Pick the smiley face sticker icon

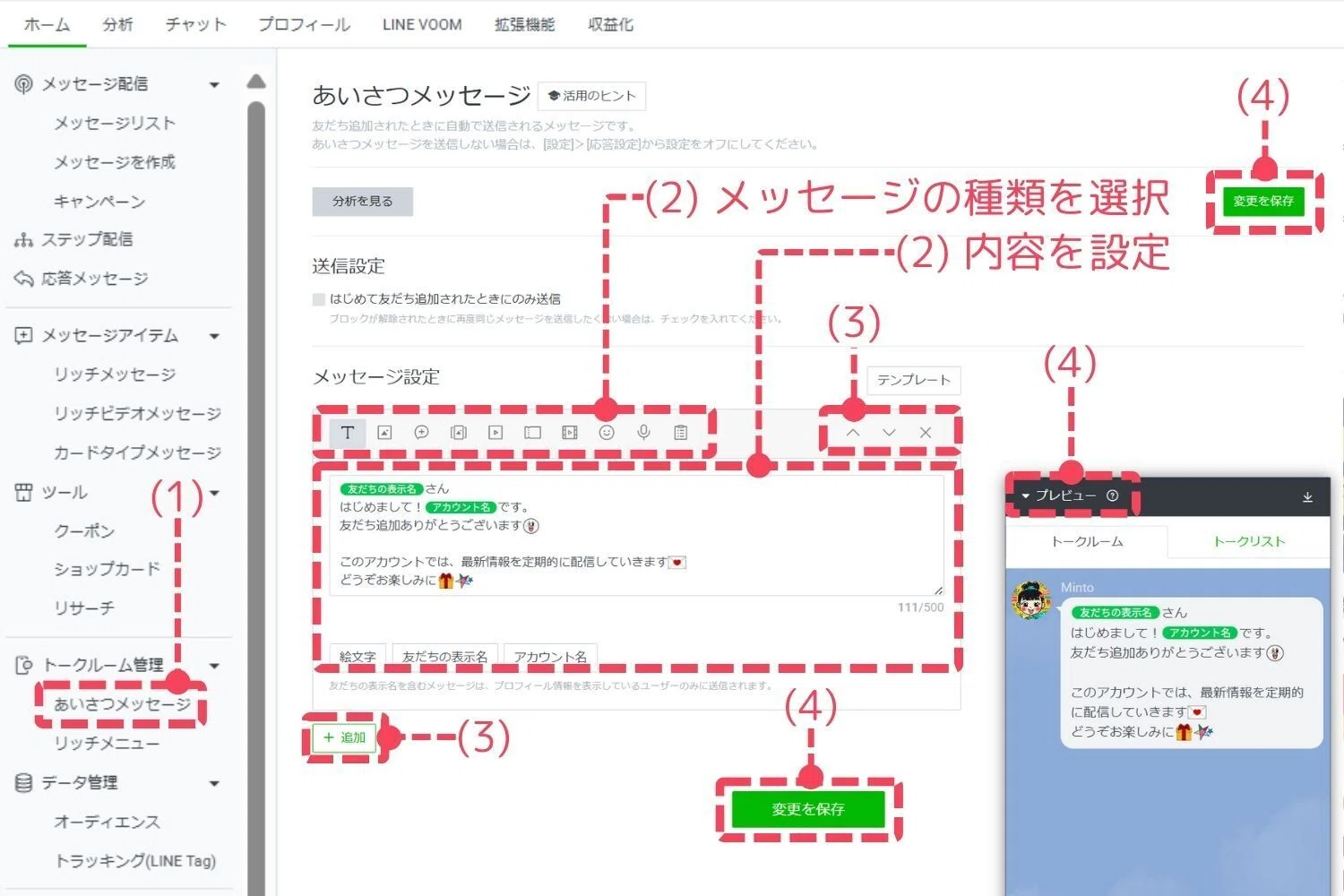coord(607,433)
